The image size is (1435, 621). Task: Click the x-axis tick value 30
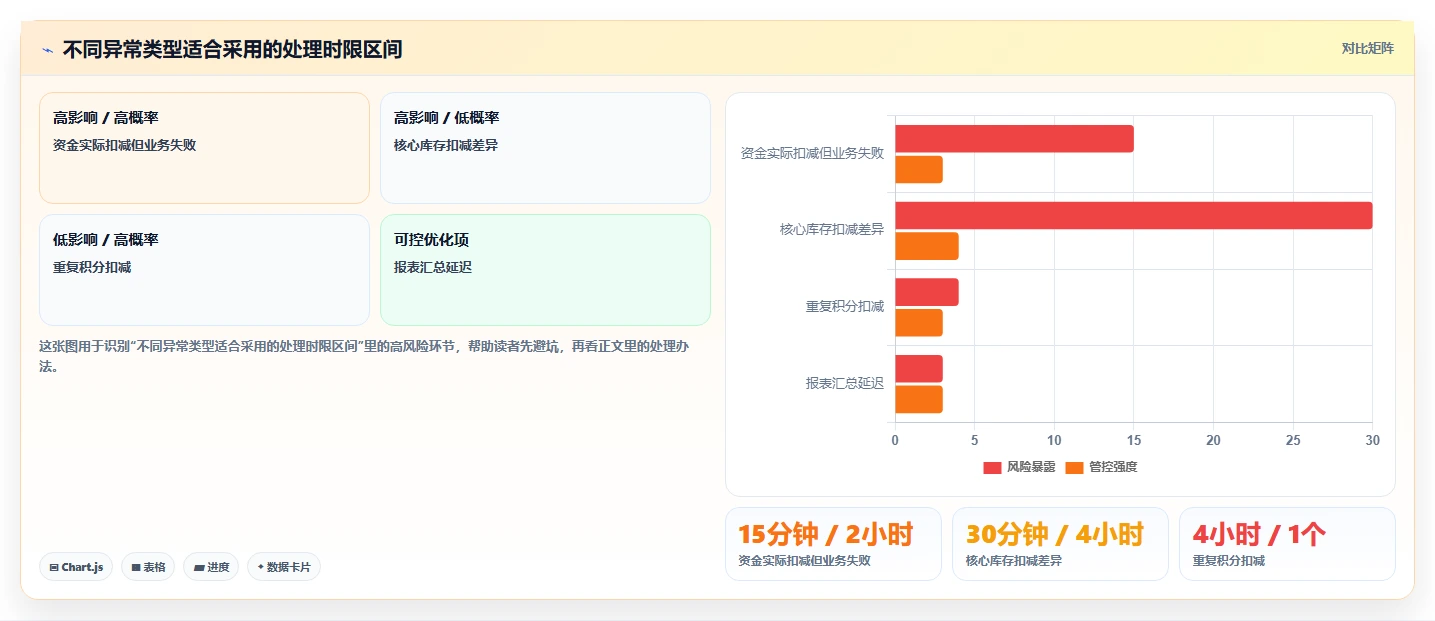[1372, 441]
